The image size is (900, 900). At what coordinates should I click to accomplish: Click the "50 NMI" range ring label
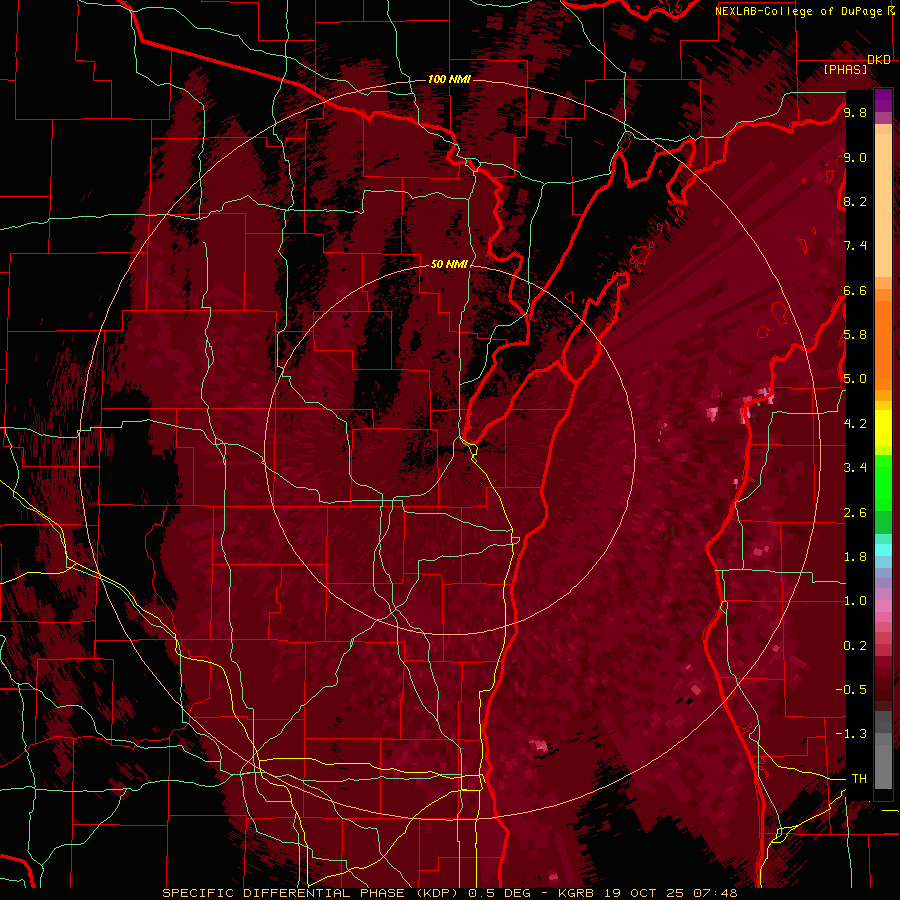click(449, 264)
